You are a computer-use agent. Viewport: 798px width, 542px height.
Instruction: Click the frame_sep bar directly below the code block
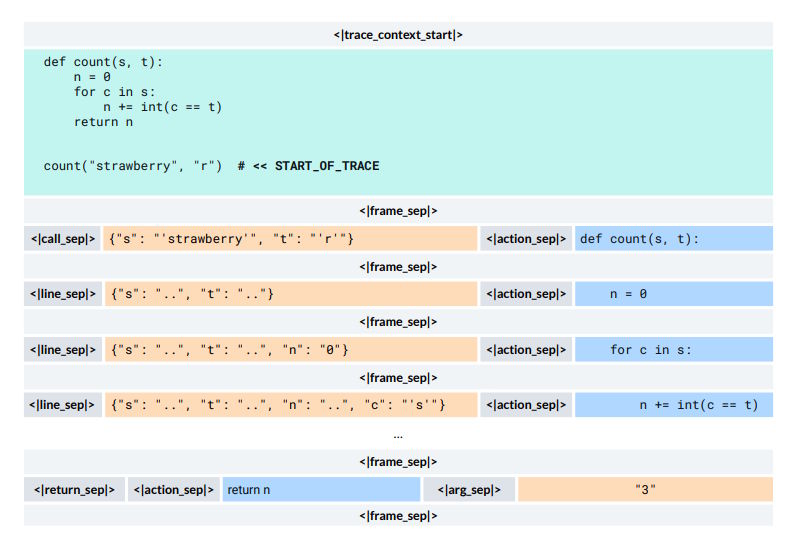click(x=398, y=211)
